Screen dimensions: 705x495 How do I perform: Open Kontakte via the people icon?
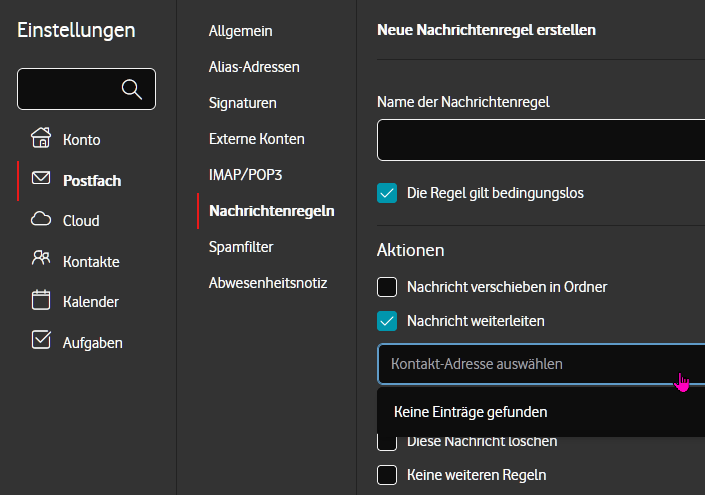pos(41,260)
